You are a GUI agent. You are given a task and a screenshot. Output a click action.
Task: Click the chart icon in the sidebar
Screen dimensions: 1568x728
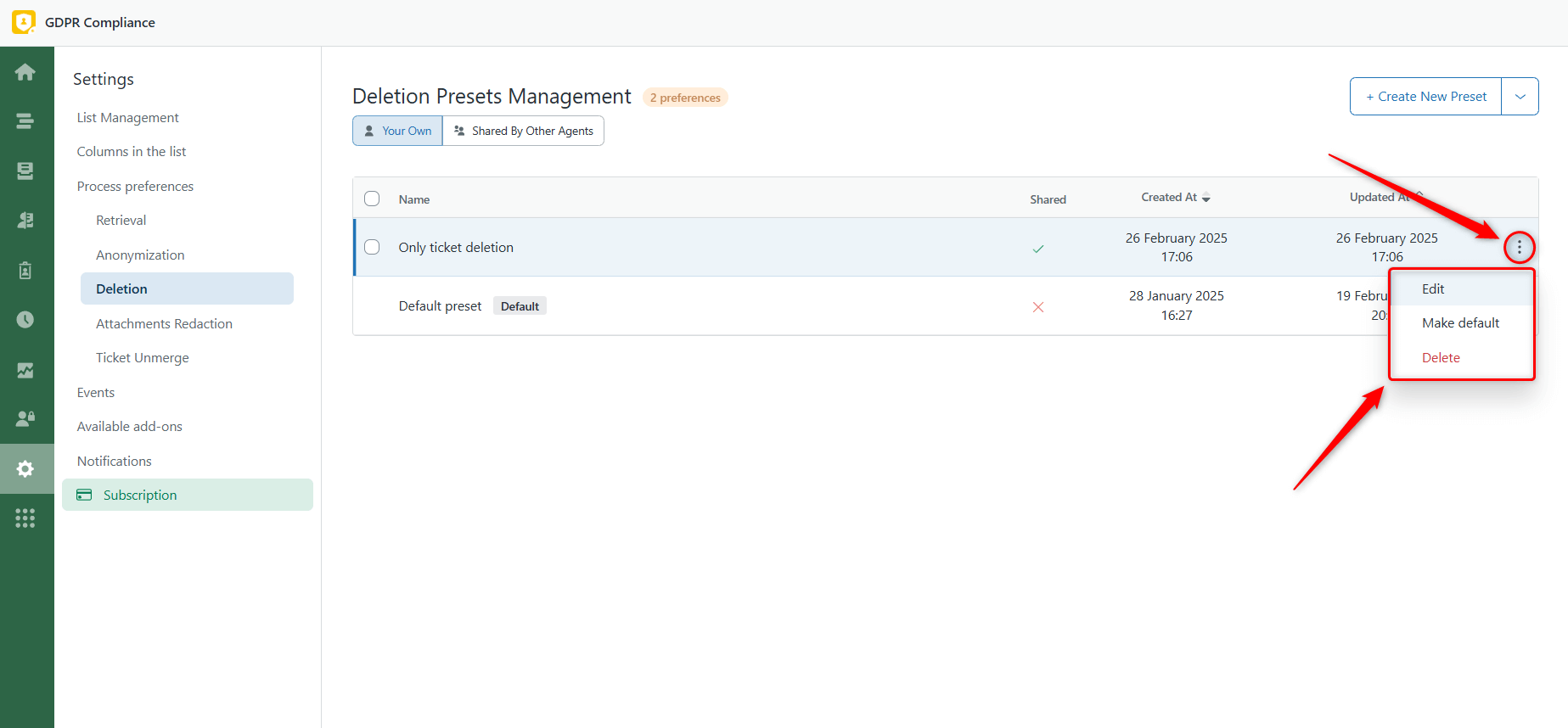pos(25,370)
